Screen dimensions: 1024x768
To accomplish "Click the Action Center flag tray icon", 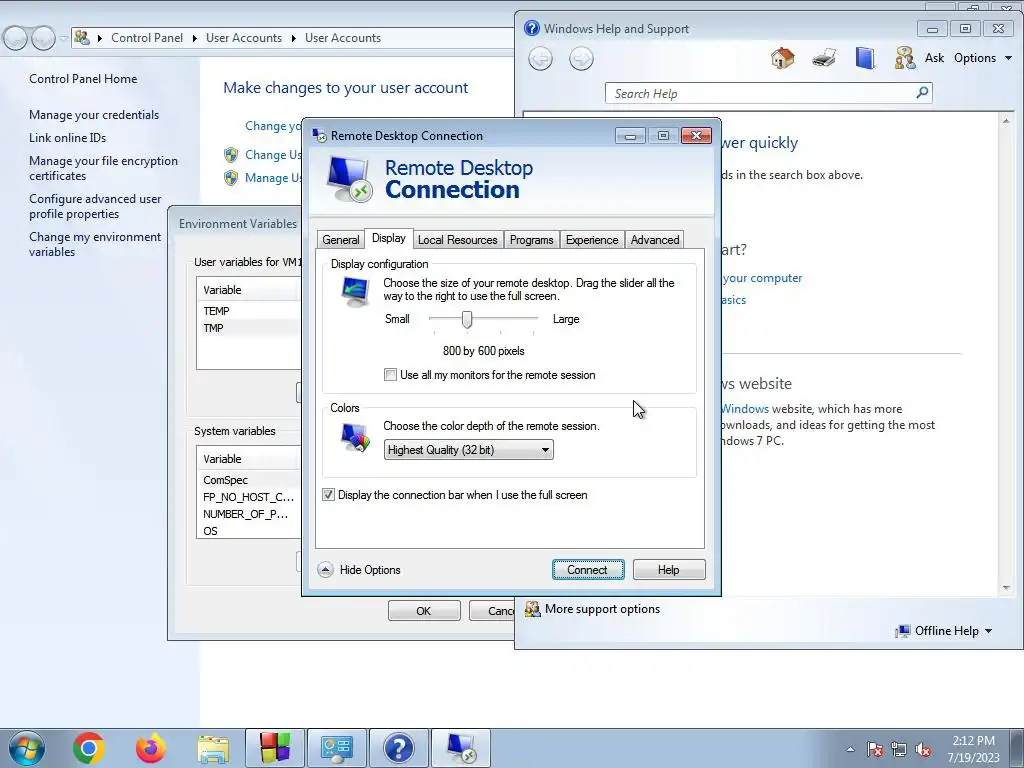I will click(875, 749).
